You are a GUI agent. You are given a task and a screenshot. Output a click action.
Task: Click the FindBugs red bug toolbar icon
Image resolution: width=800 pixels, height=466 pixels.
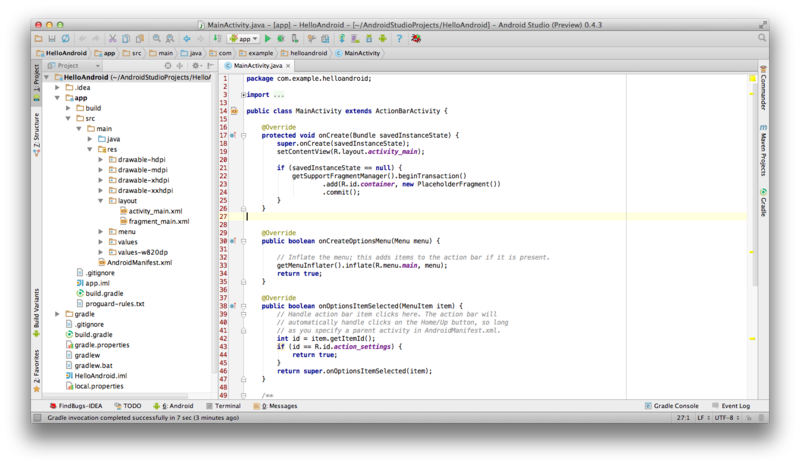coord(416,38)
